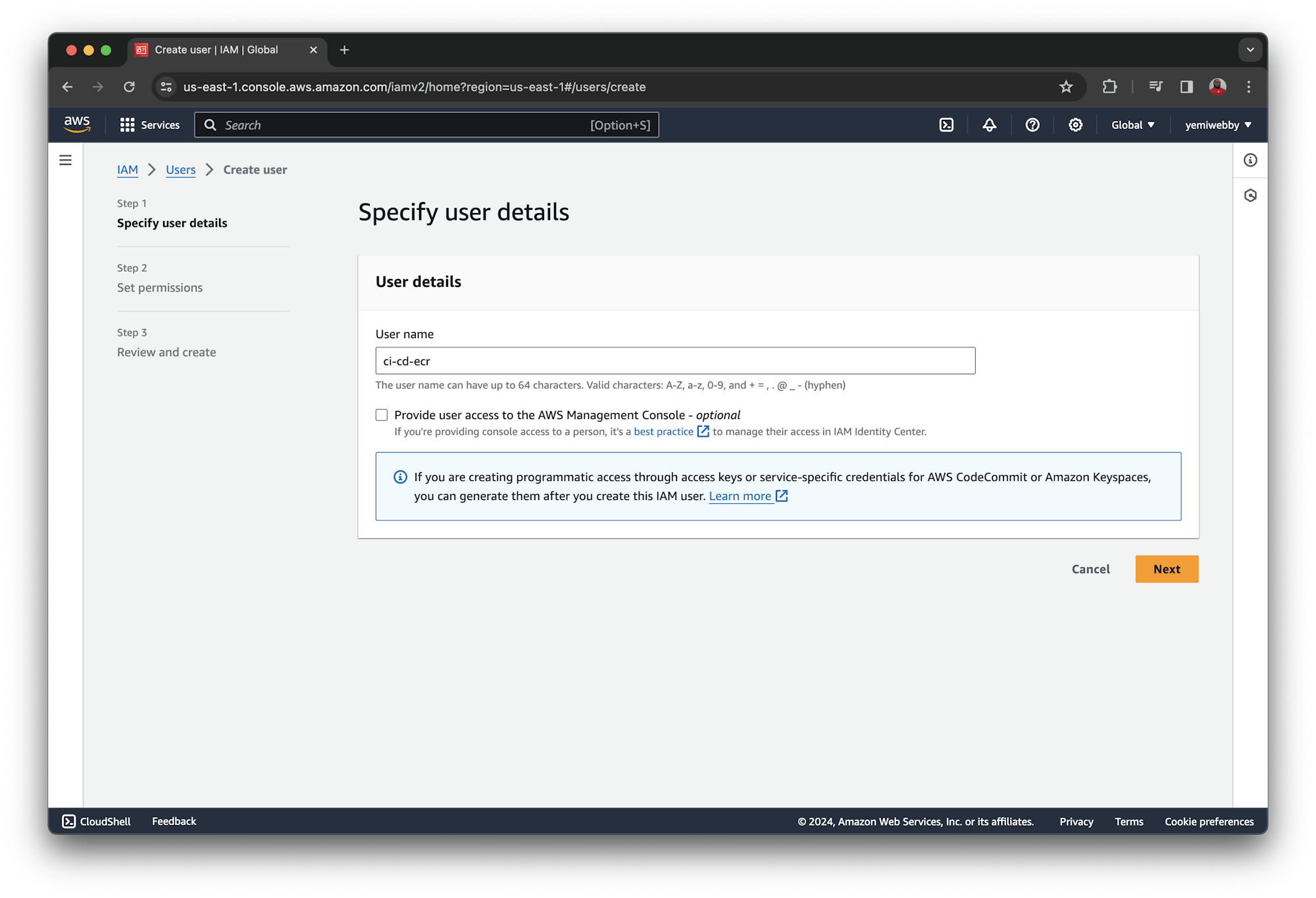Expand the yemiwebby account menu
The width and height of the screenshot is (1316, 898).
click(x=1218, y=125)
